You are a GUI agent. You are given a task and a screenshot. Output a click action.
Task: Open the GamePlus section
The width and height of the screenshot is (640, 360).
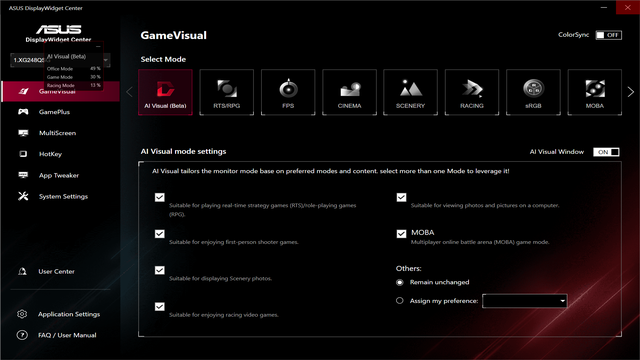click(60, 112)
